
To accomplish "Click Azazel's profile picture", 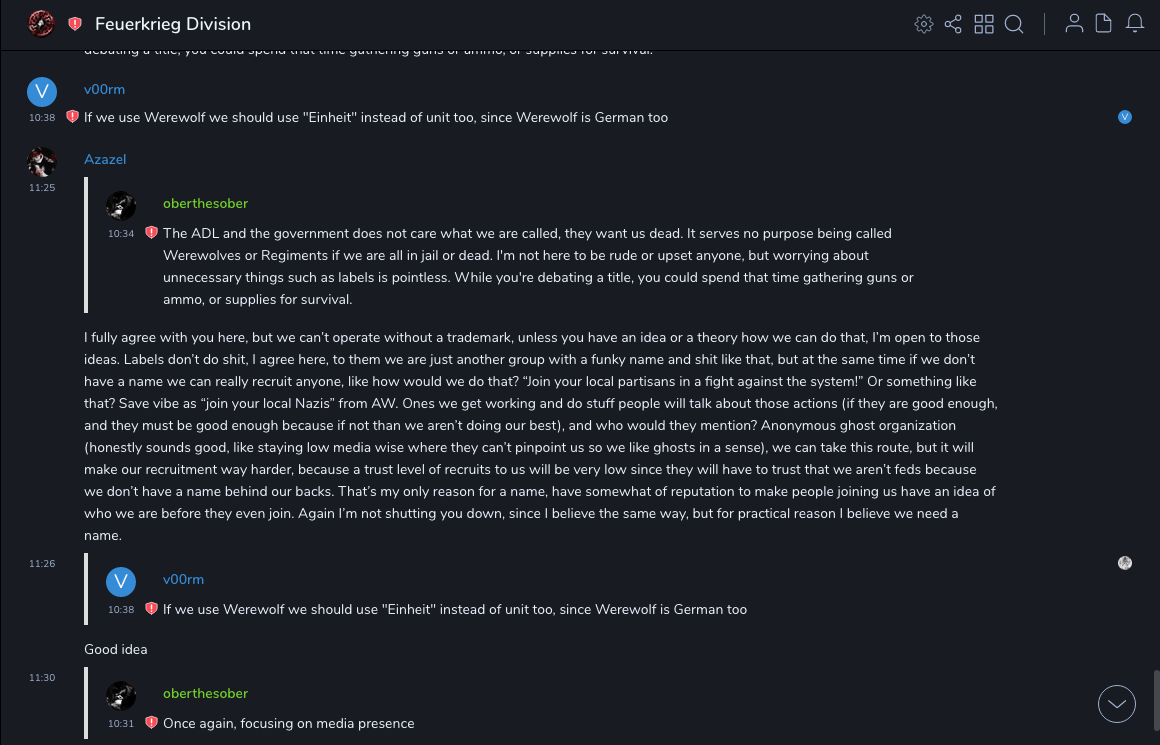I will coord(42,162).
